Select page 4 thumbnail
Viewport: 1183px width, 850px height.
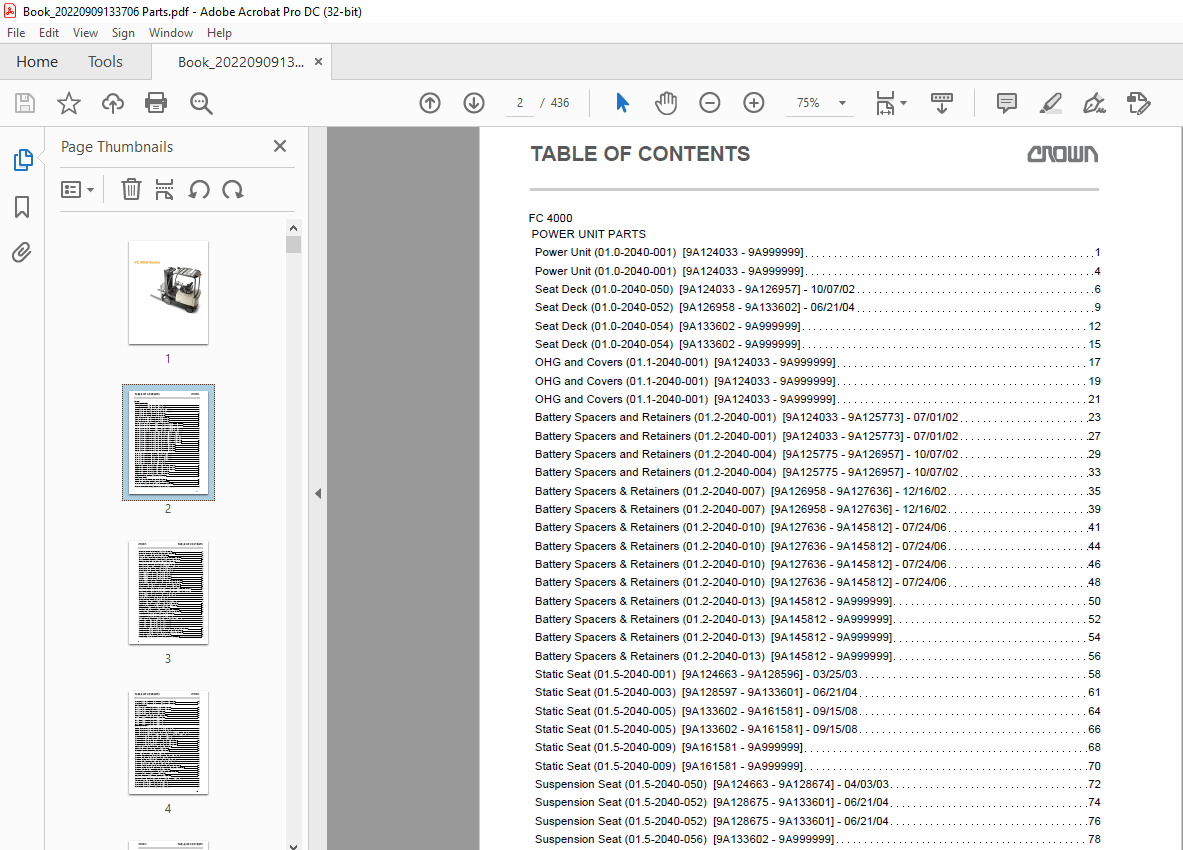point(168,743)
